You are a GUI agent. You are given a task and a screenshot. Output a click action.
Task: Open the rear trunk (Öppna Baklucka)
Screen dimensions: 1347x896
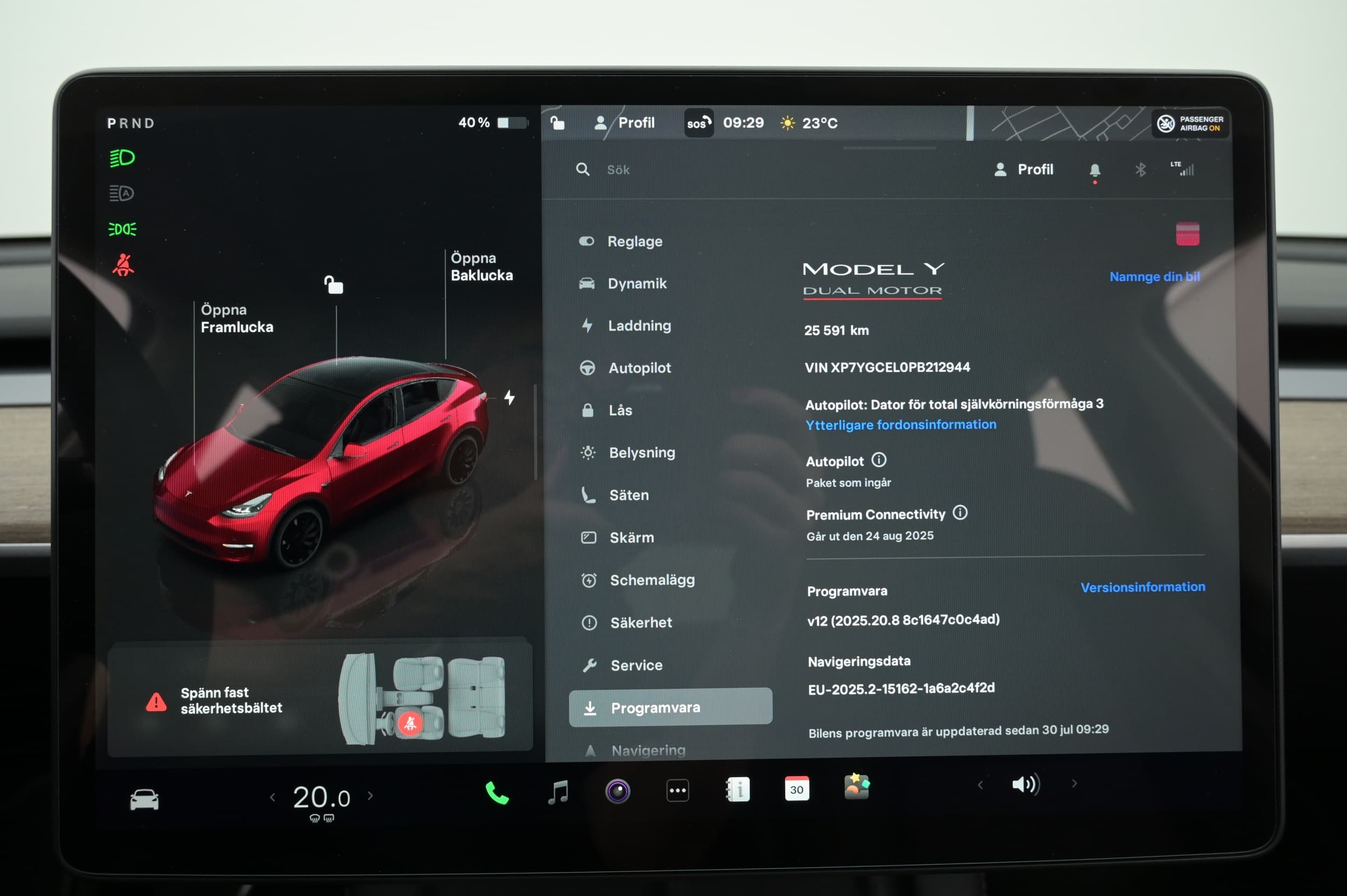(x=481, y=267)
